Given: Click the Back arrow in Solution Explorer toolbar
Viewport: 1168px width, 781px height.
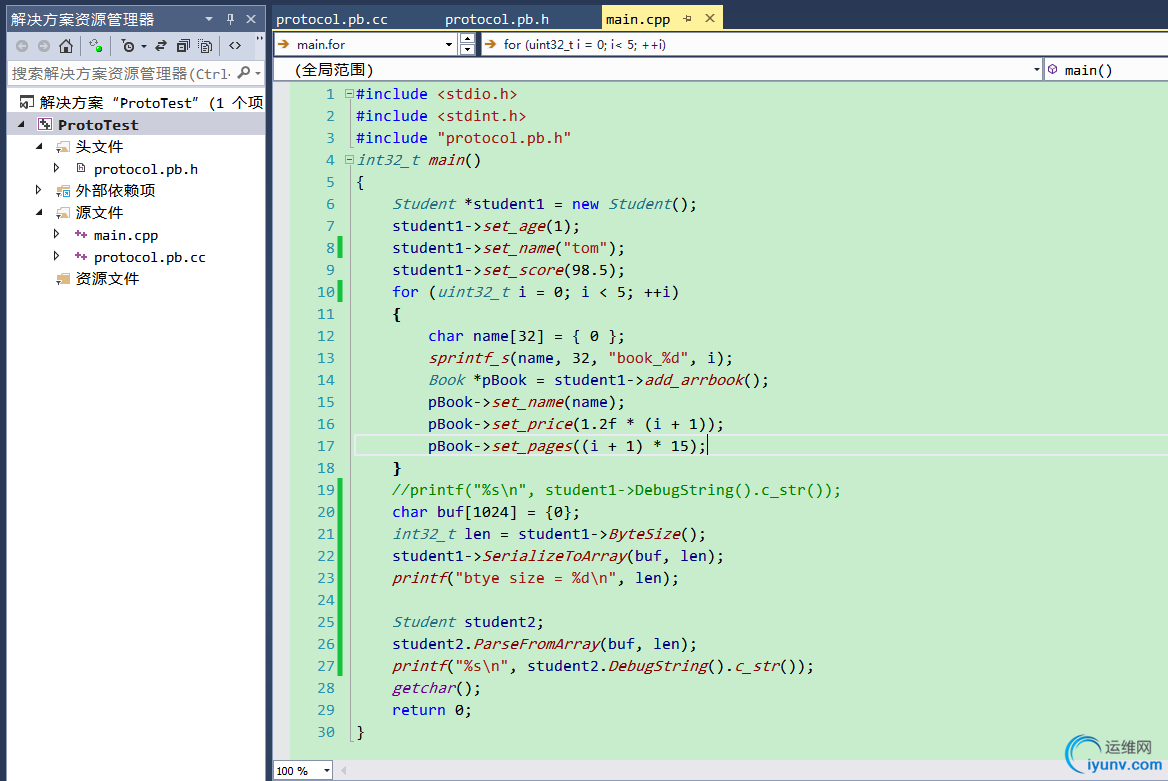Looking at the screenshot, I should [22, 45].
